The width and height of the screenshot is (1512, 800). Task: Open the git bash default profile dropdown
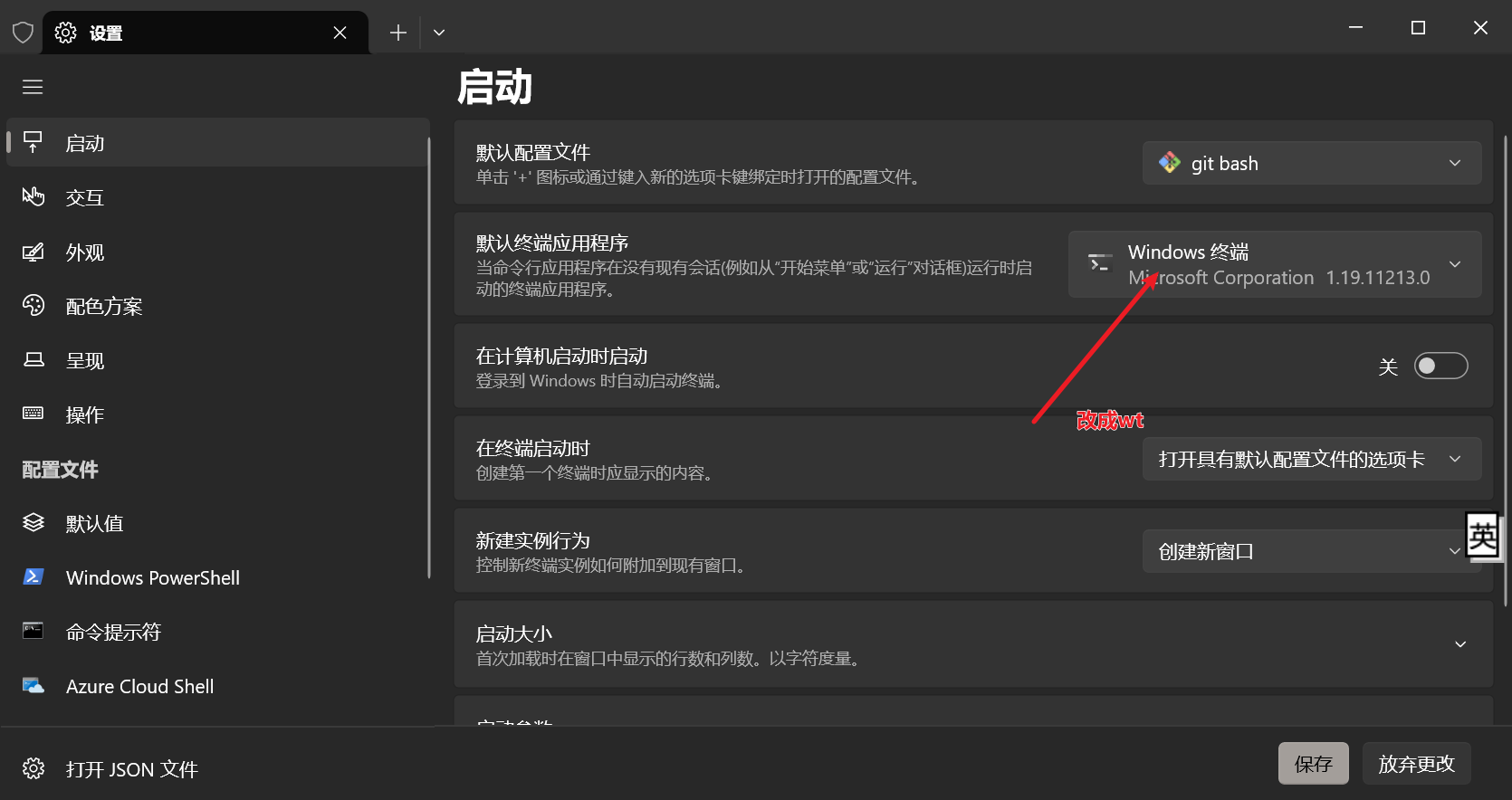tap(1311, 164)
